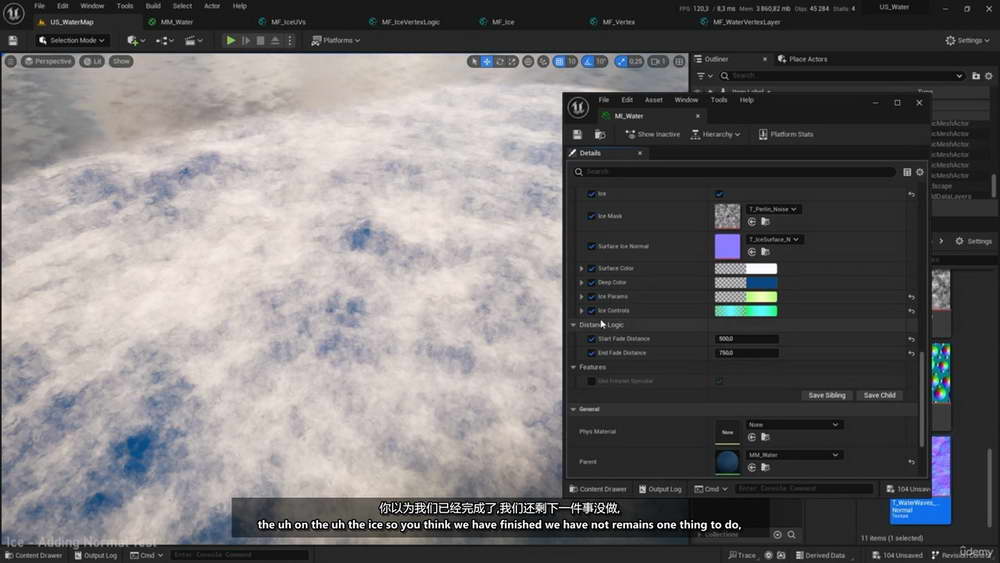Open the T_Perlin_Noise texture dropdown
Screen dimensions: 1000x563
pos(773,209)
